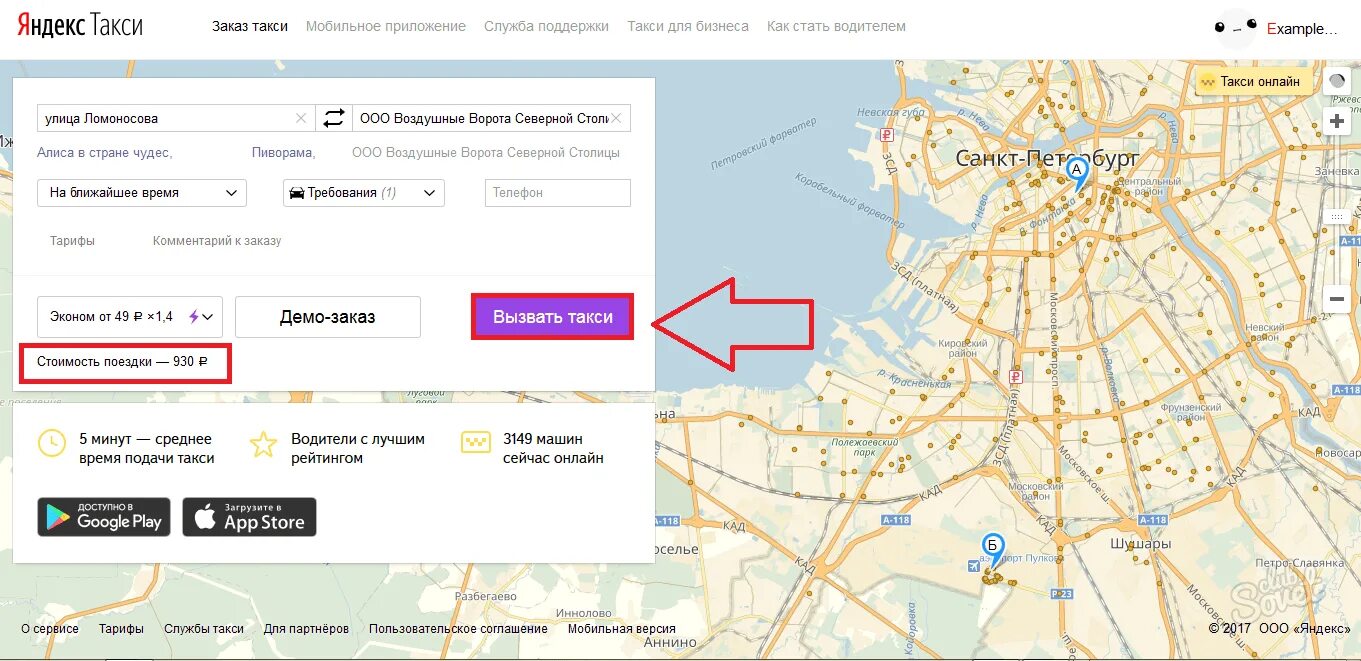
Task: Select suggestion Алиса в стране чудес
Action: [x=104, y=153]
